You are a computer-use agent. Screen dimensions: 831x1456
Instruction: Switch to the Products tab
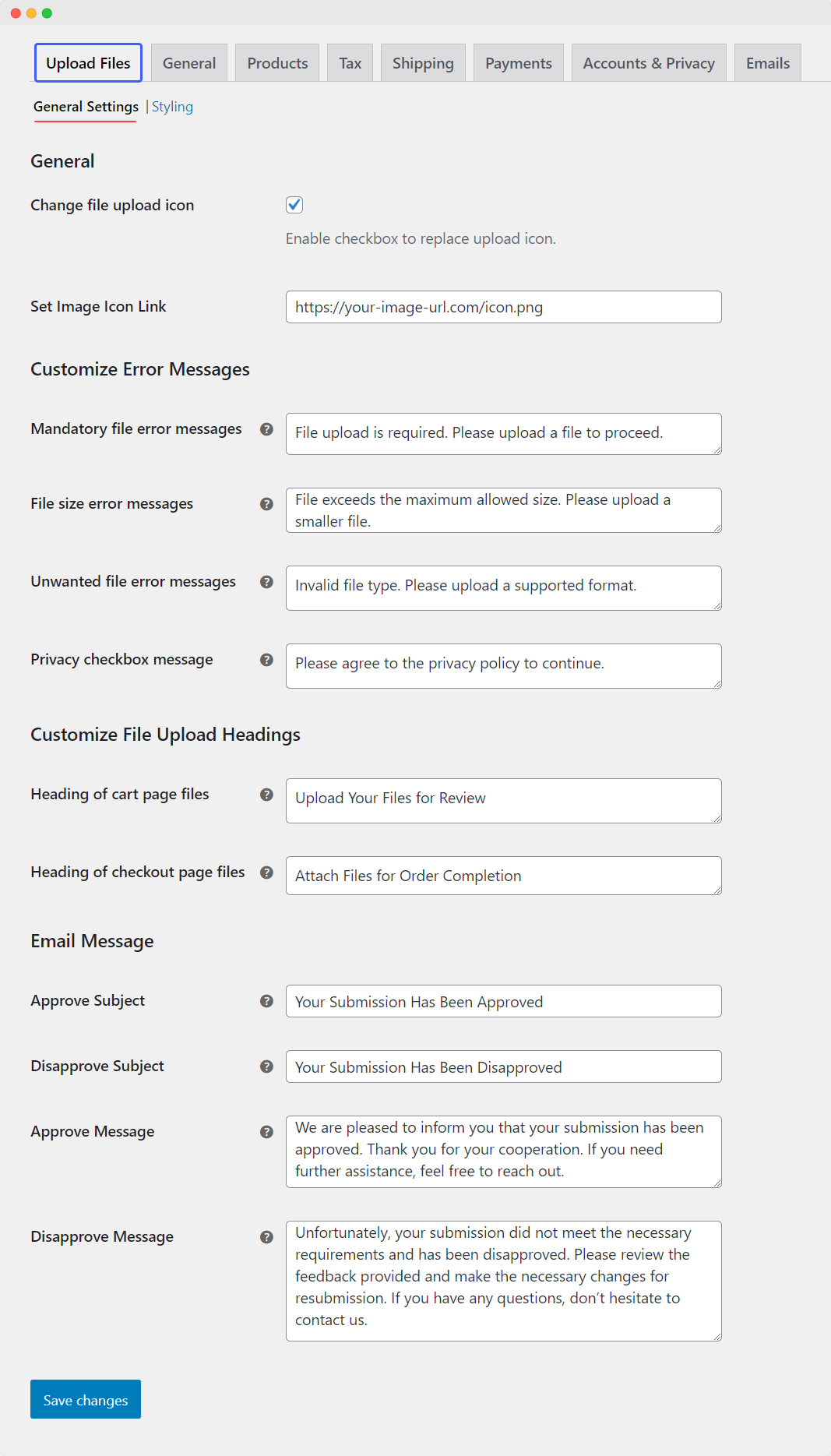tap(276, 62)
